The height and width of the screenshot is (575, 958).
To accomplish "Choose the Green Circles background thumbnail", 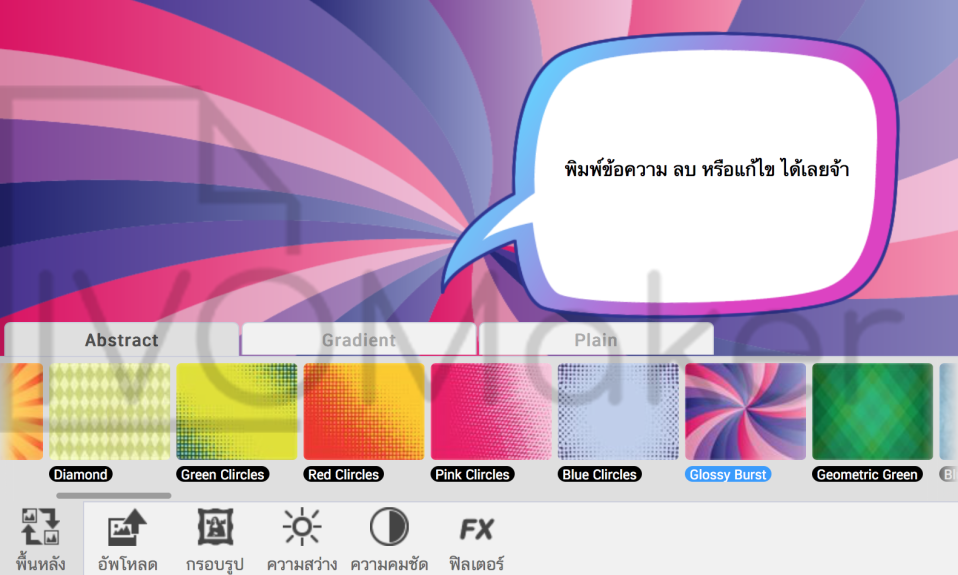I will tap(237, 411).
